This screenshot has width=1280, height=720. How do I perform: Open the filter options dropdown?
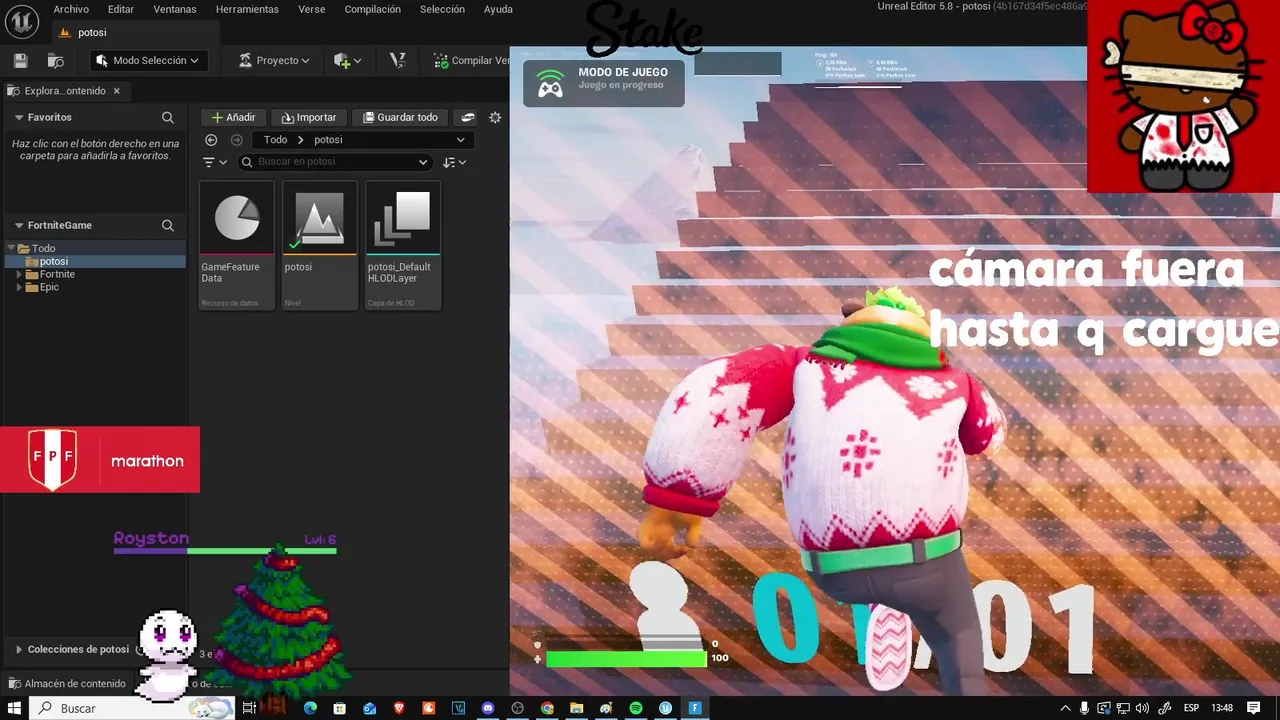point(215,162)
